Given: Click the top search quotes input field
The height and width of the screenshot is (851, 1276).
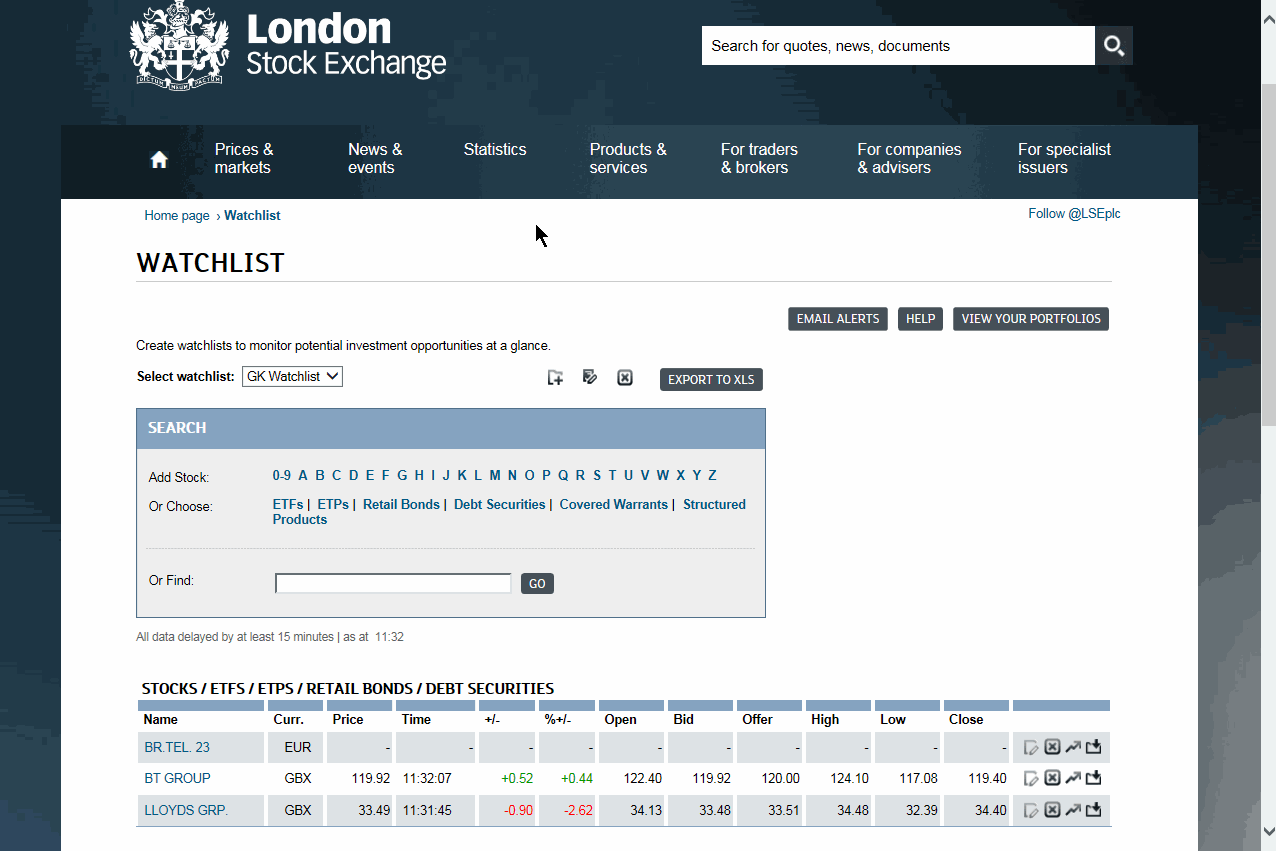Looking at the screenshot, I should click(x=898, y=46).
